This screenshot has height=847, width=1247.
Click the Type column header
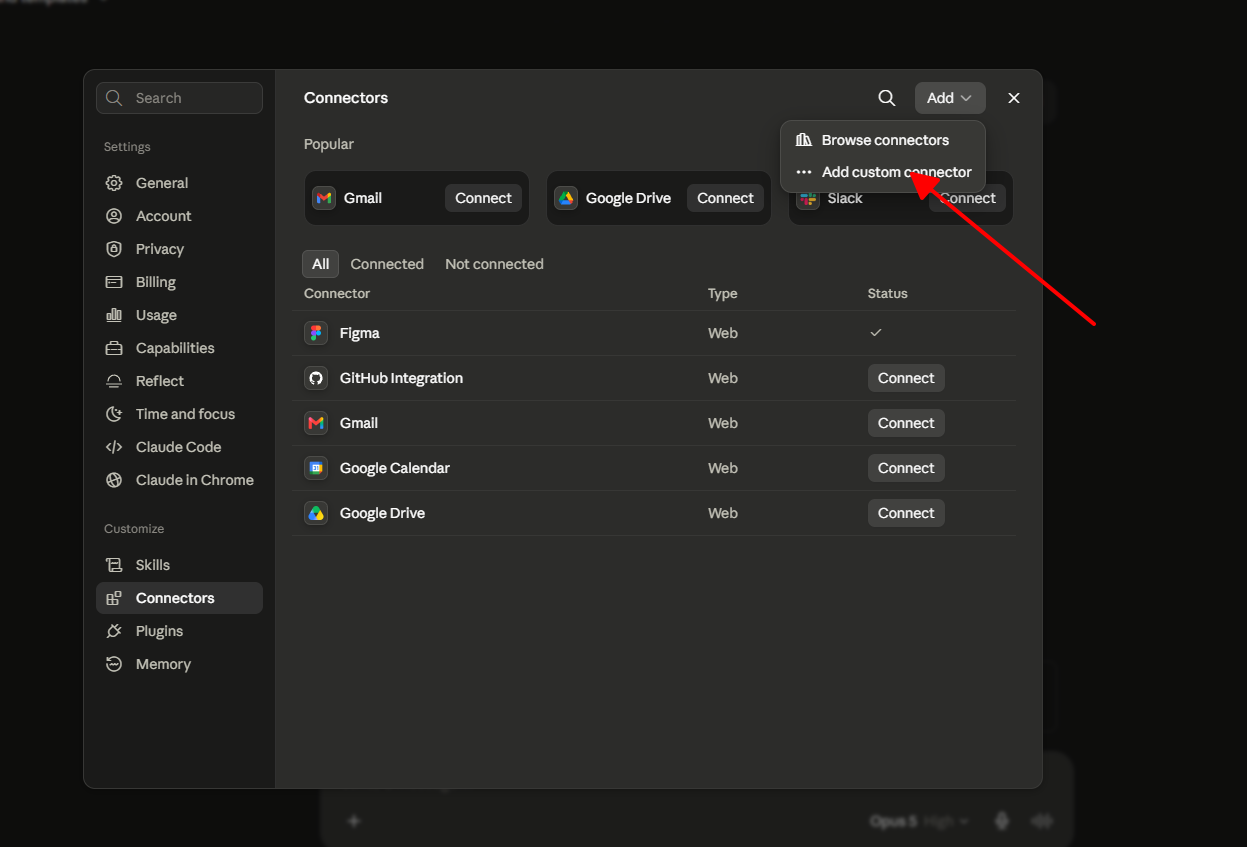[722, 293]
